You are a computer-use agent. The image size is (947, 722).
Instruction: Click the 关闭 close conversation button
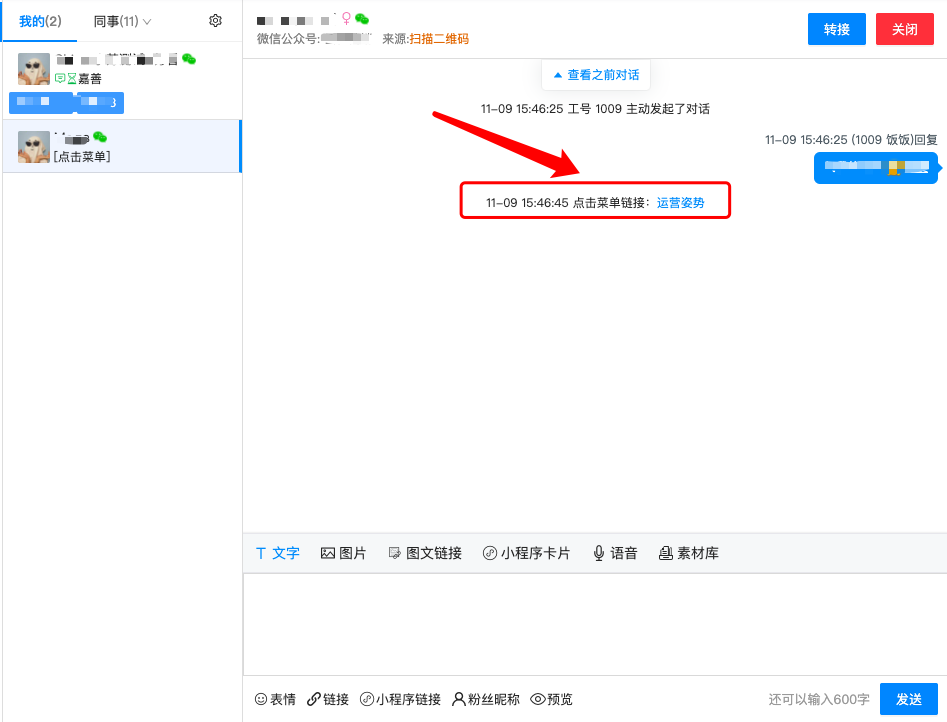904,29
